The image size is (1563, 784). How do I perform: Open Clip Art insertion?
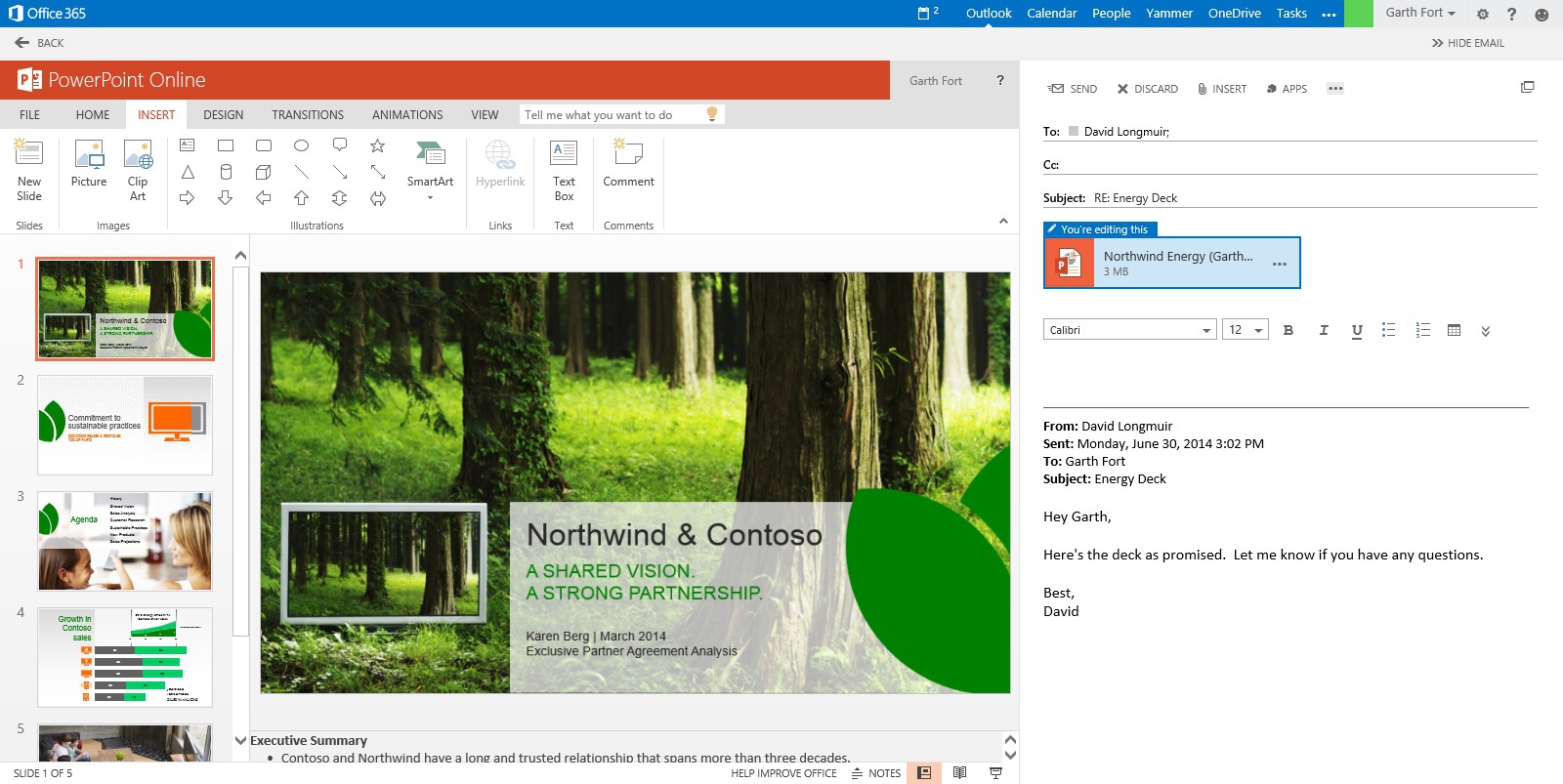click(x=138, y=170)
